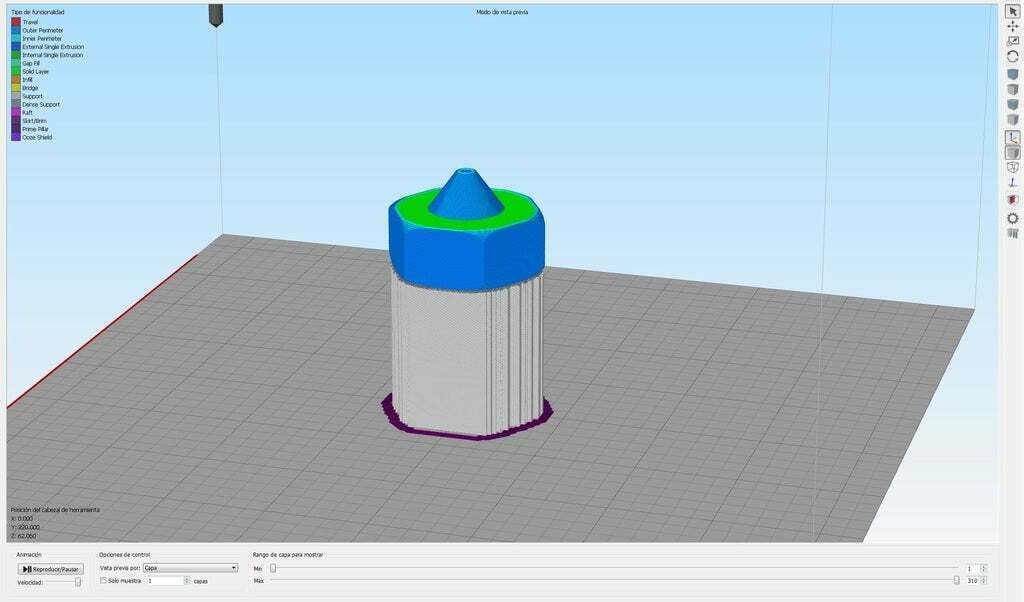Screen dimensions: 1024x602
Task: Activate the rotate tool in right toolbar
Action: click(1012, 57)
